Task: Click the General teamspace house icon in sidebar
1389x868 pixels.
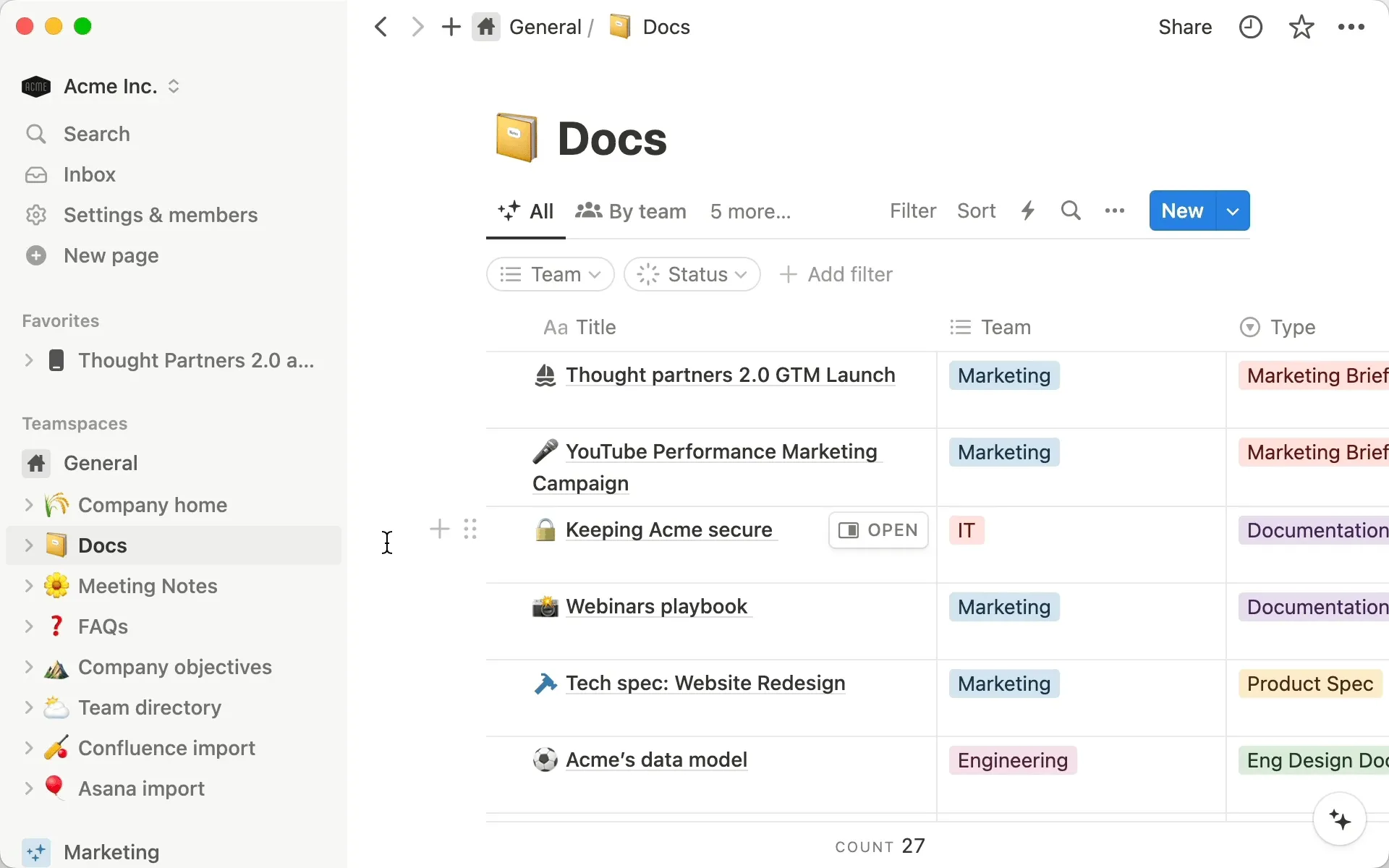Action: (36, 463)
